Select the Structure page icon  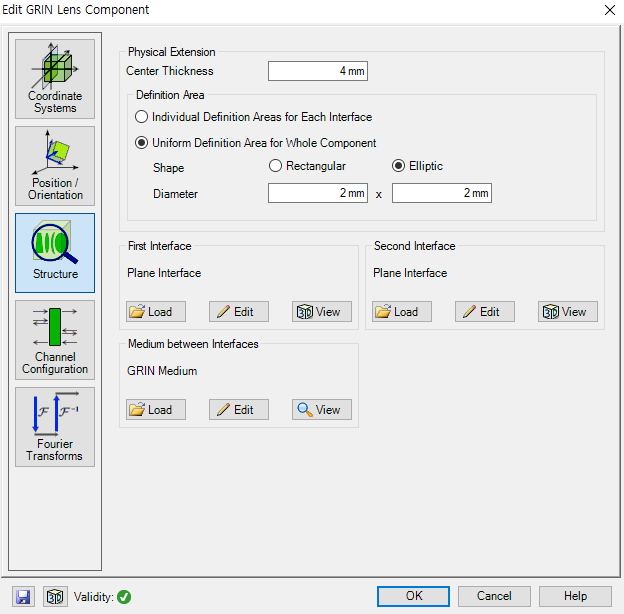click(55, 253)
